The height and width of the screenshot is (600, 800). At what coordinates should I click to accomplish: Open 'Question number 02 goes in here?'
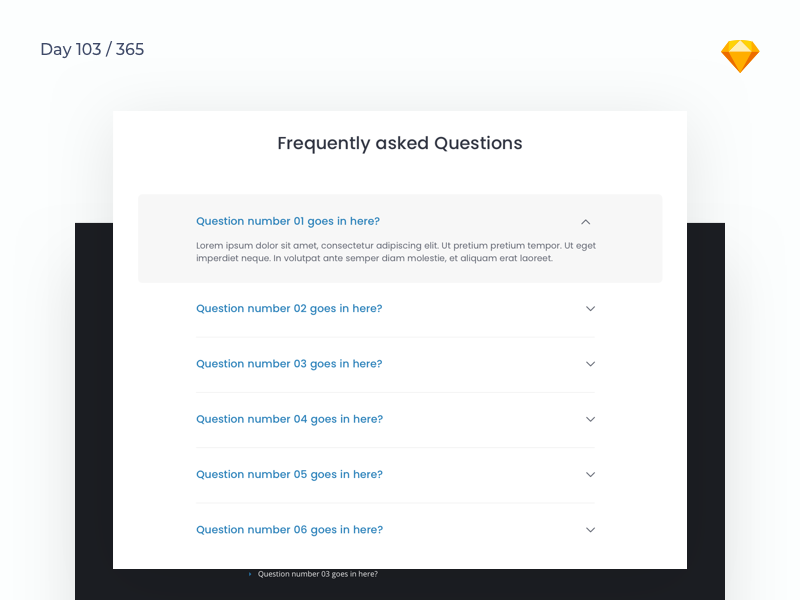tap(289, 308)
